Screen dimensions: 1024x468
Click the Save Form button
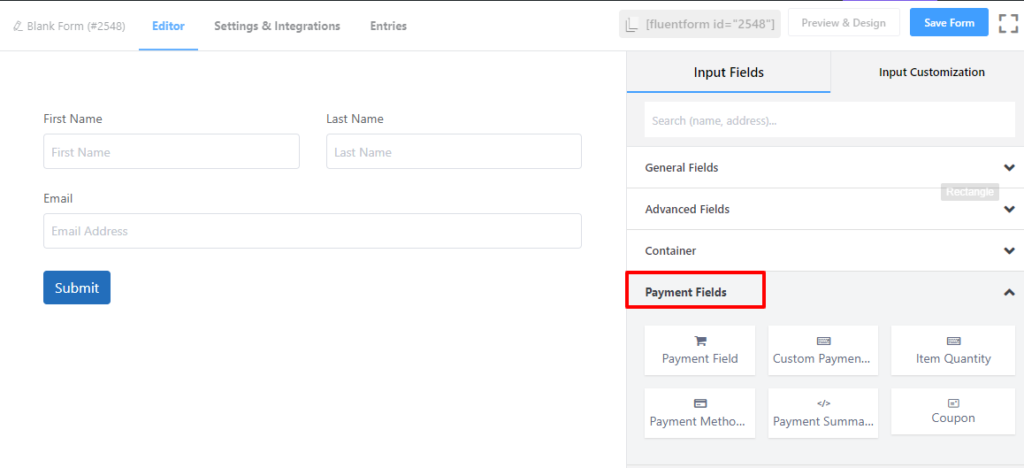[949, 23]
